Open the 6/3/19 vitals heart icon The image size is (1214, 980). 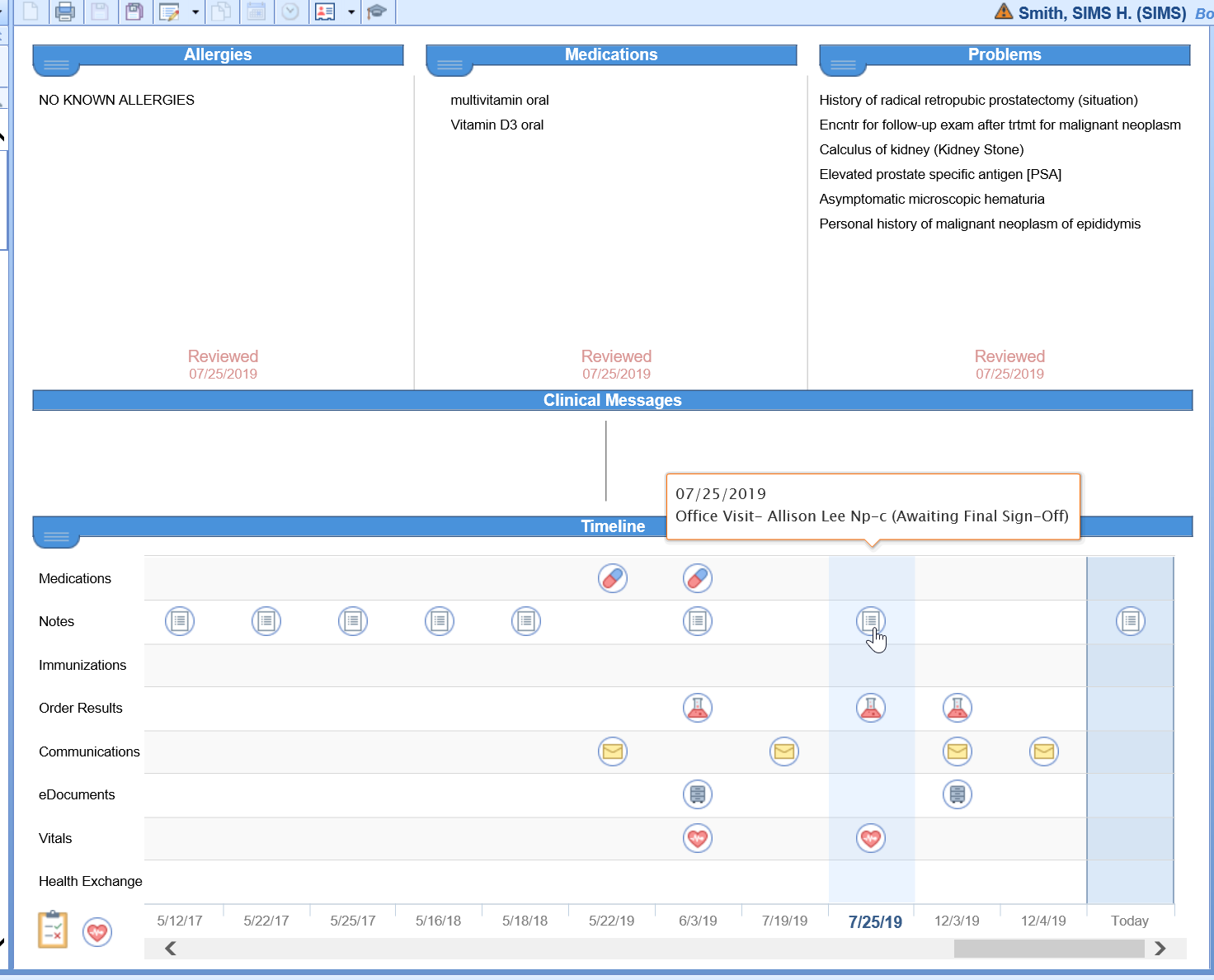tap(698, 838)
